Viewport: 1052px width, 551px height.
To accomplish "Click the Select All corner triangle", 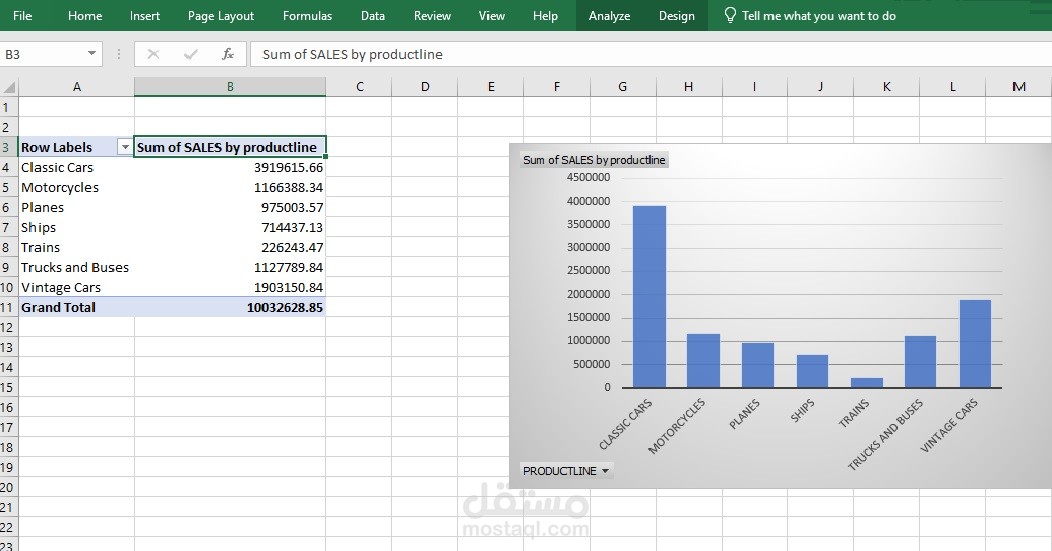I will tap(9, 87).
